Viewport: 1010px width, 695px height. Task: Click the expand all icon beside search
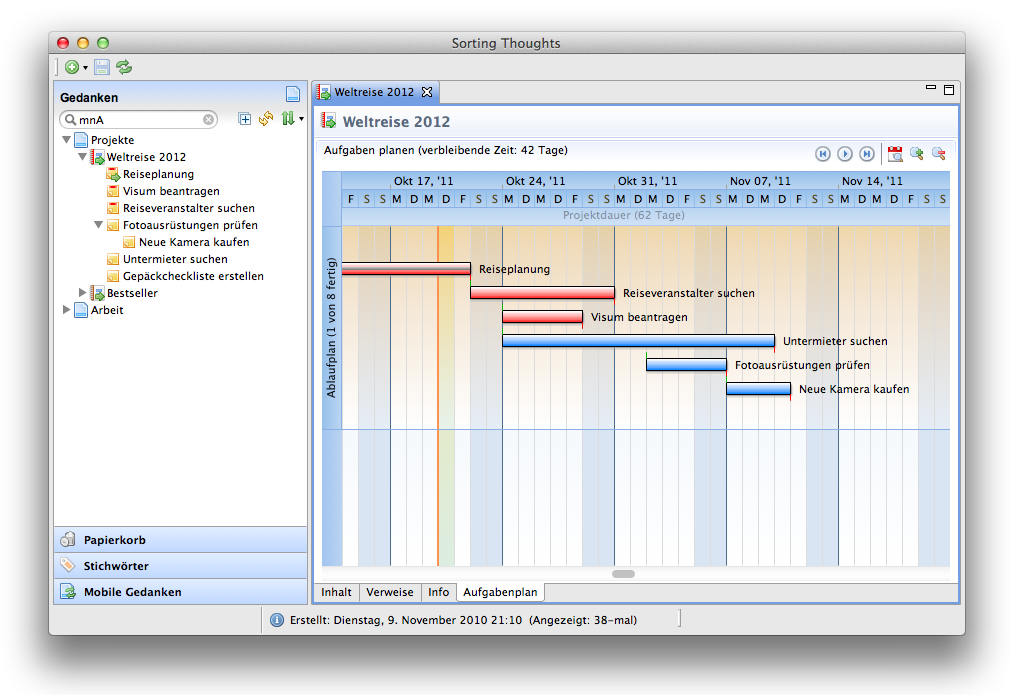(245, 119)
